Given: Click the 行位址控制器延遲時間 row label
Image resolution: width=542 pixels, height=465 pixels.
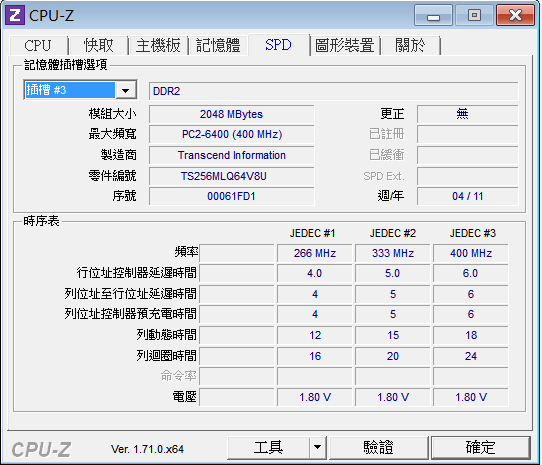Looking at the screenshot, I should (x=137, y=273).
